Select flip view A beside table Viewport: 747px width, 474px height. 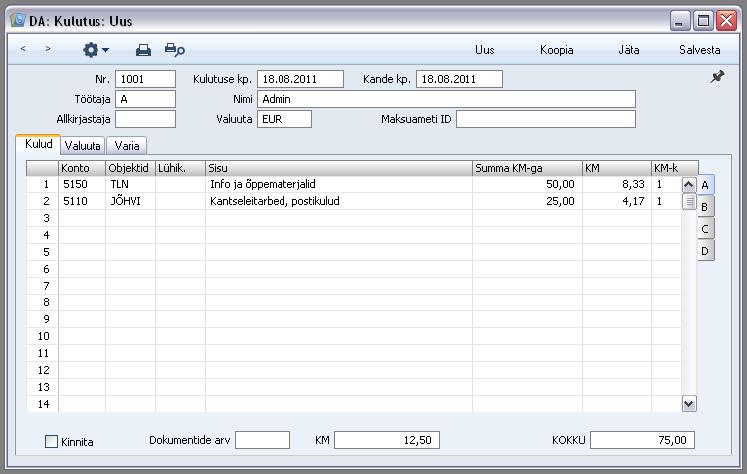(705, 185)
